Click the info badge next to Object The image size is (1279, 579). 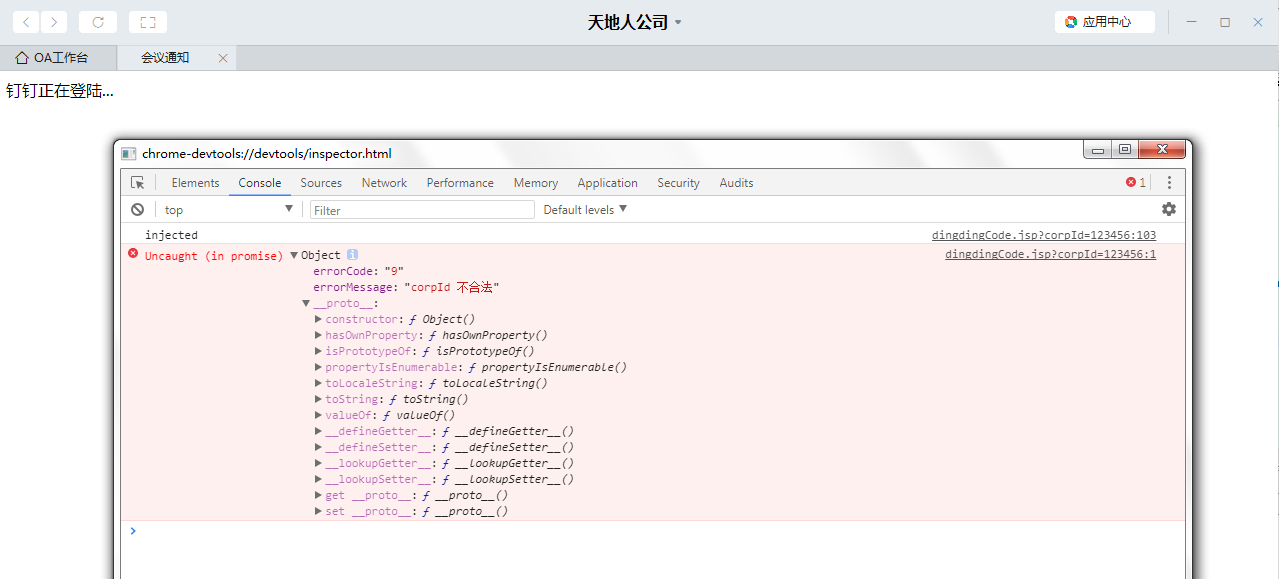(x=352, y=255)
